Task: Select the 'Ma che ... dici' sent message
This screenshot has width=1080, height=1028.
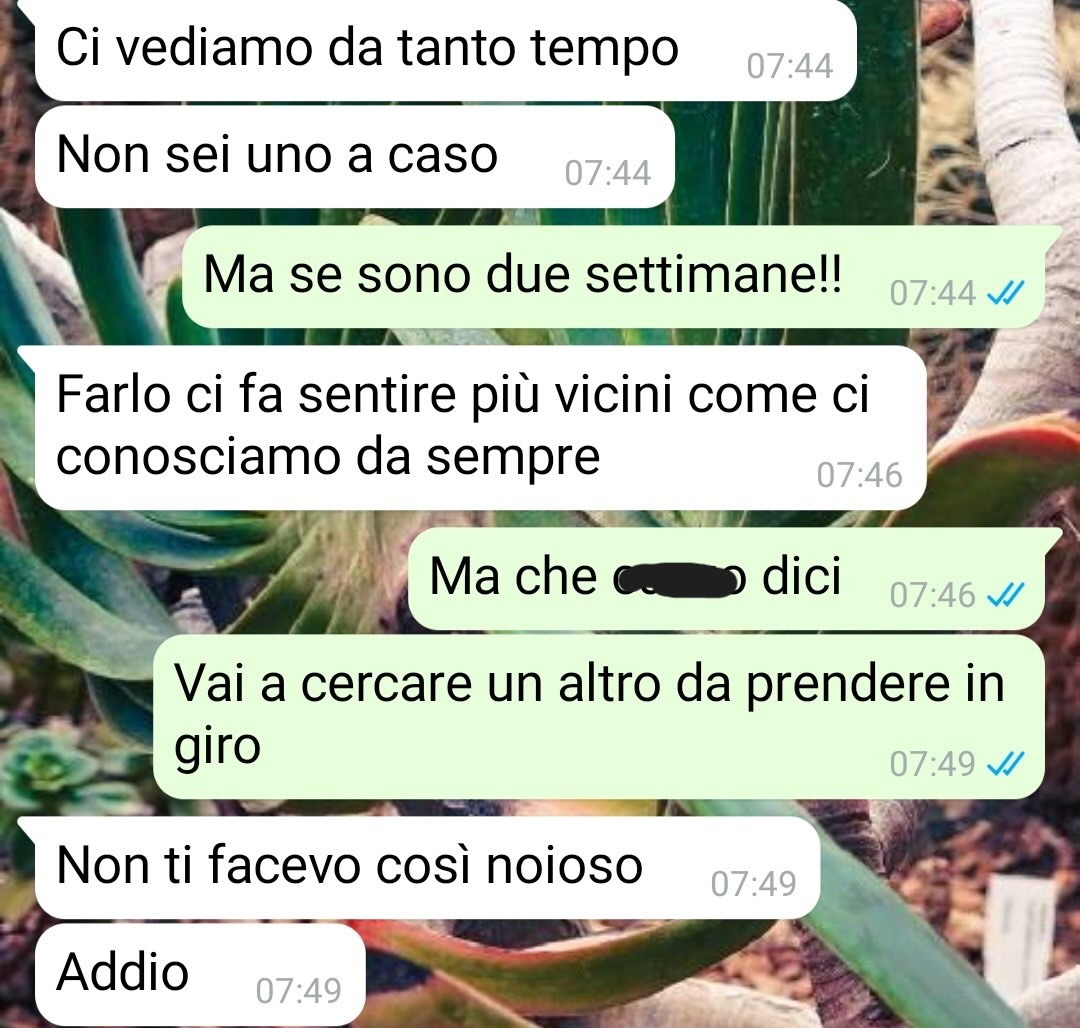Action: pyautogui.click(x=727, y=578)
